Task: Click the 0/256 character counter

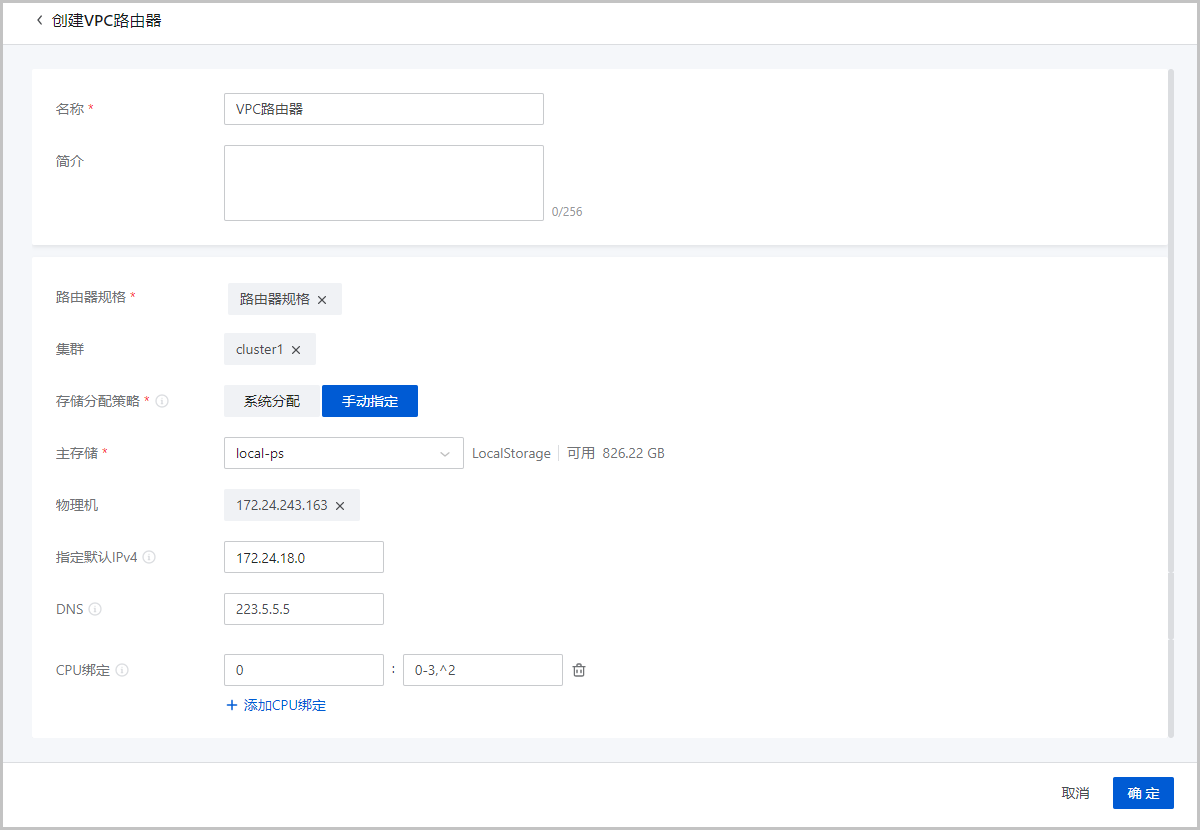Action: pyautogui.click(x=567, y=212)
